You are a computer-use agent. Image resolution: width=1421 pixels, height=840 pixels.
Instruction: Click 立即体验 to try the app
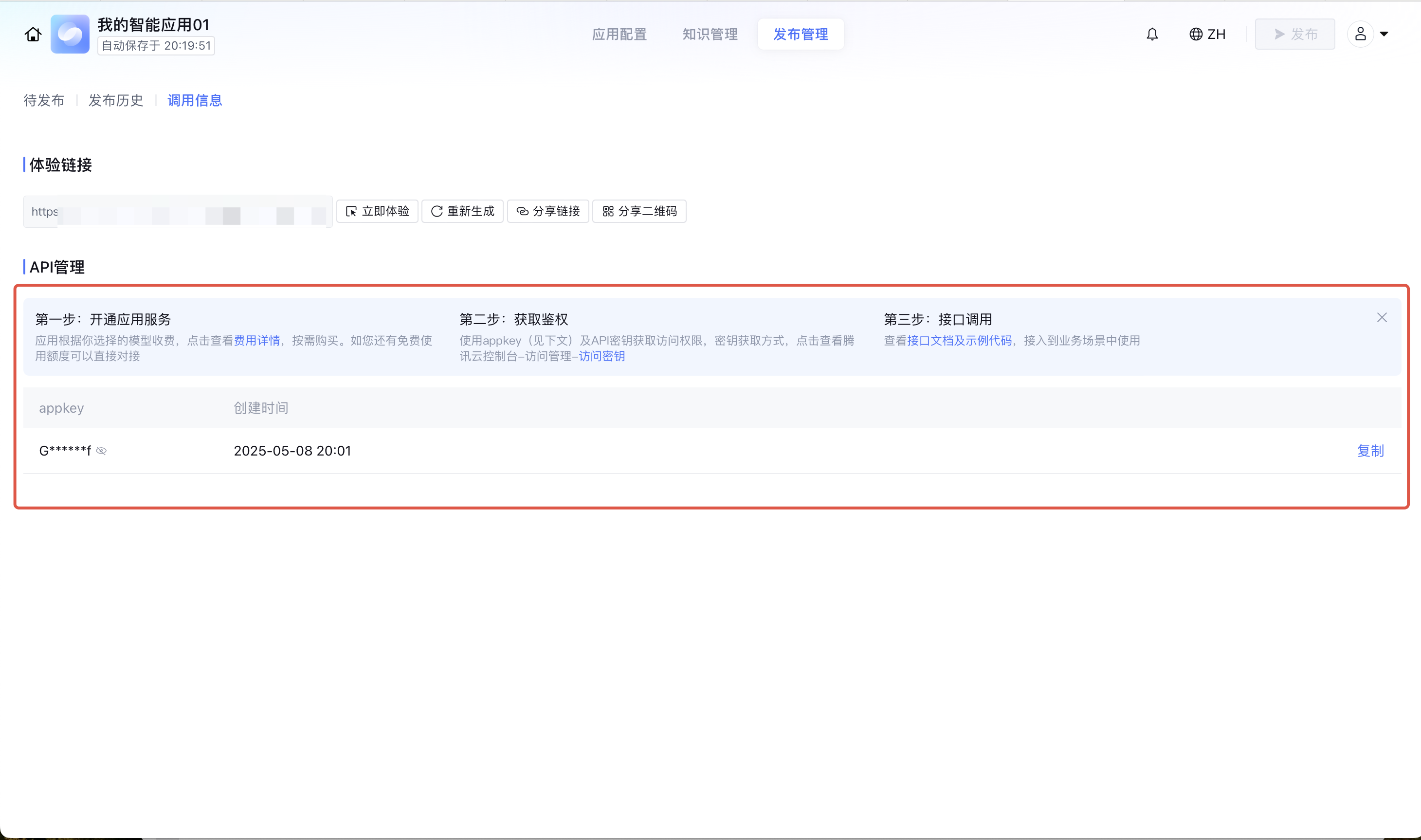[x=377, y=211]
